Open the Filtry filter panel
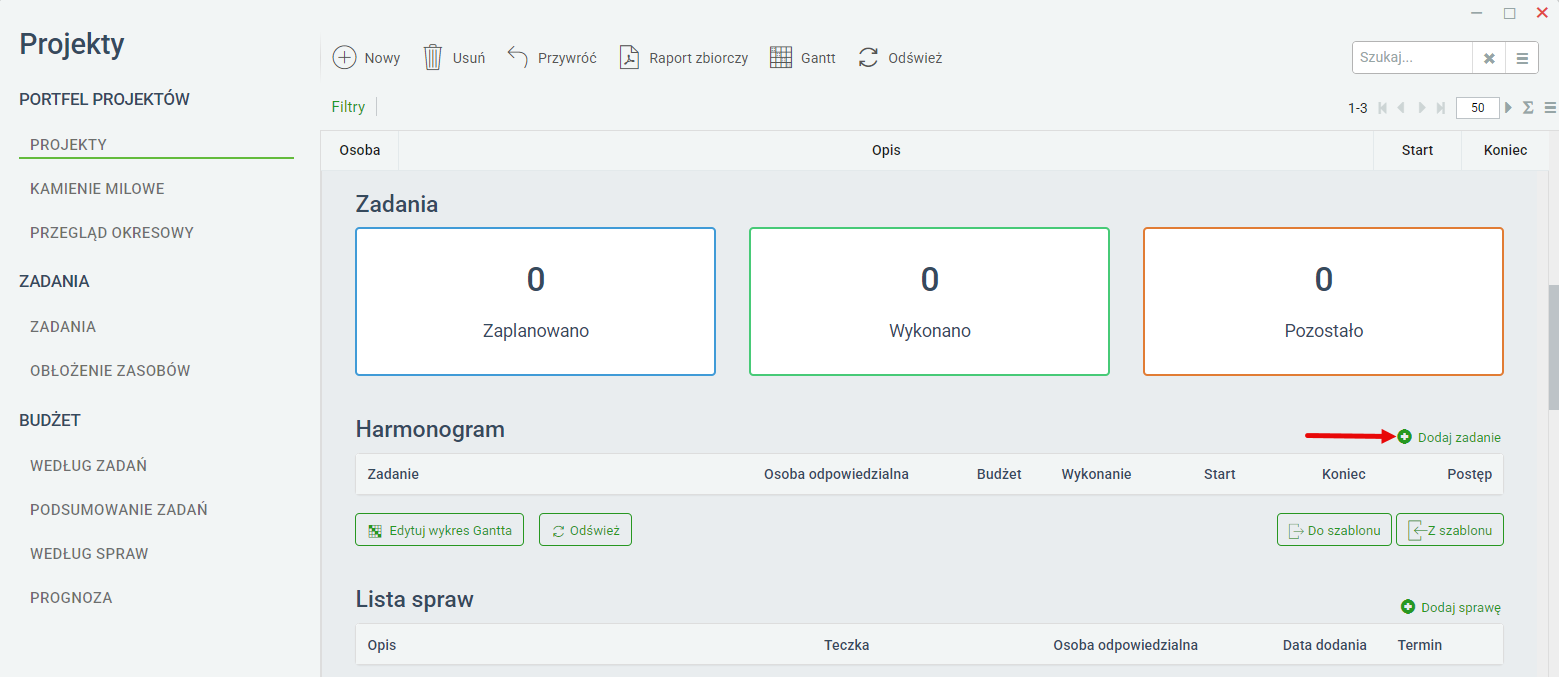Screen dimensions: 1559x677 pos(348,107)
